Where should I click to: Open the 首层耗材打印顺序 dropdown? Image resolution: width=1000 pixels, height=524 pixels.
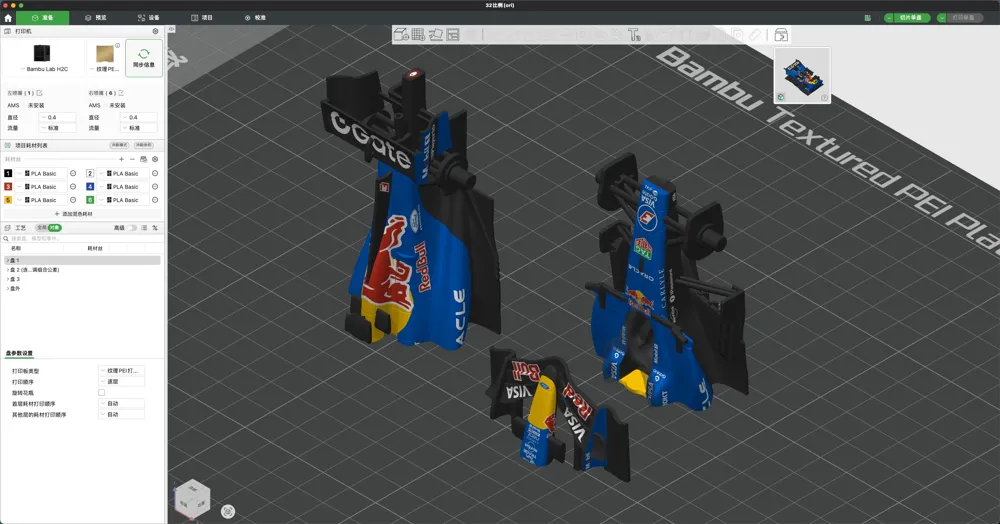pos(121,404)
